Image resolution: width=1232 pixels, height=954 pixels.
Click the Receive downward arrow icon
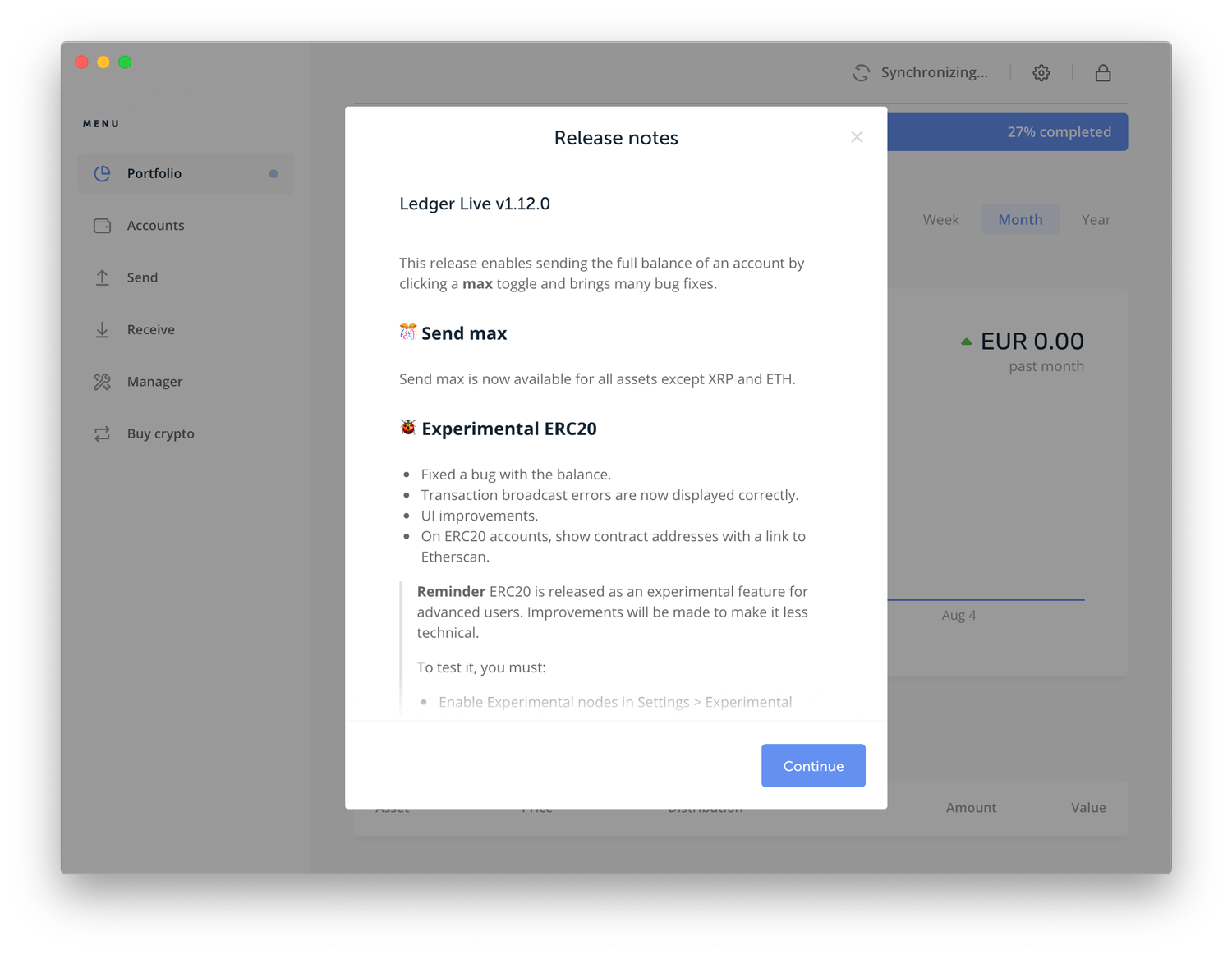102,329
